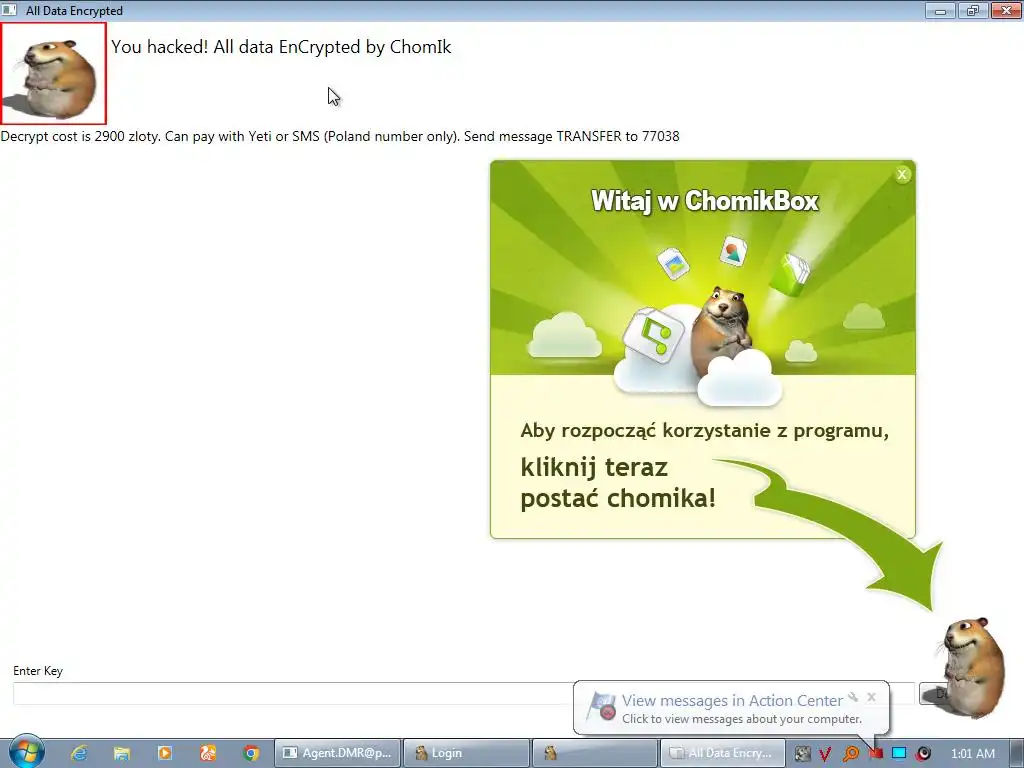
Task: Click the All Data Encrypted title bar icon
Action: tap(9, 10)
